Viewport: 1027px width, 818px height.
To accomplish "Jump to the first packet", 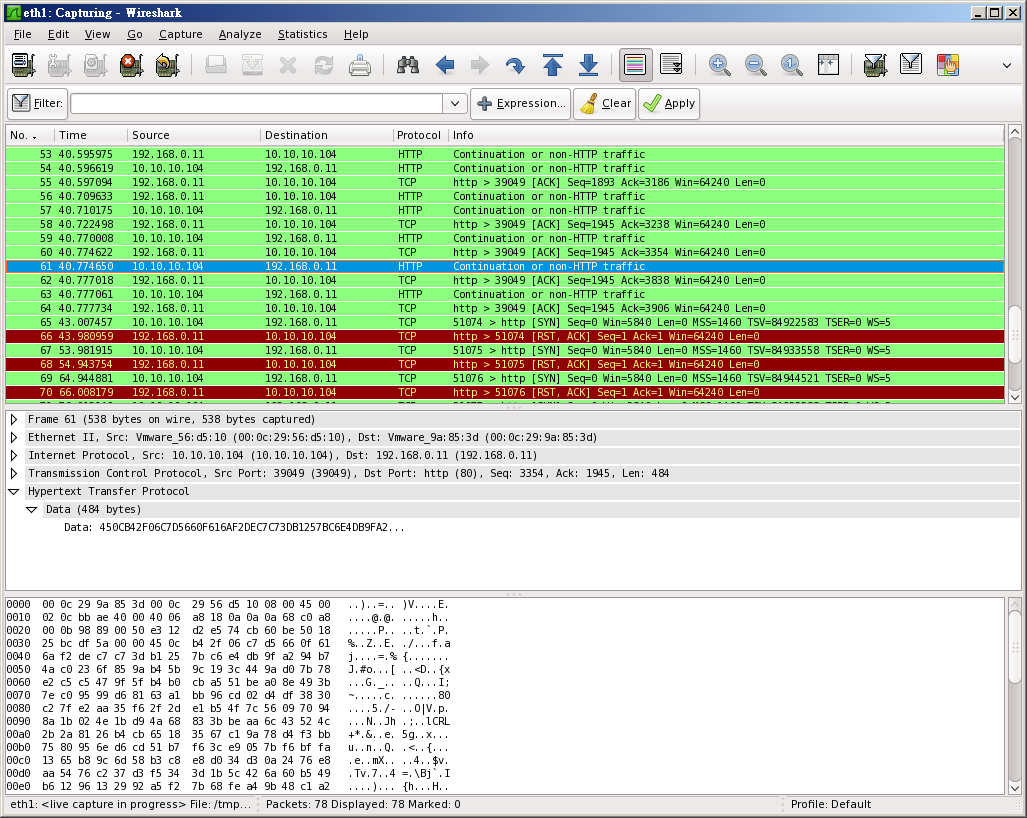I will point(552,64).
